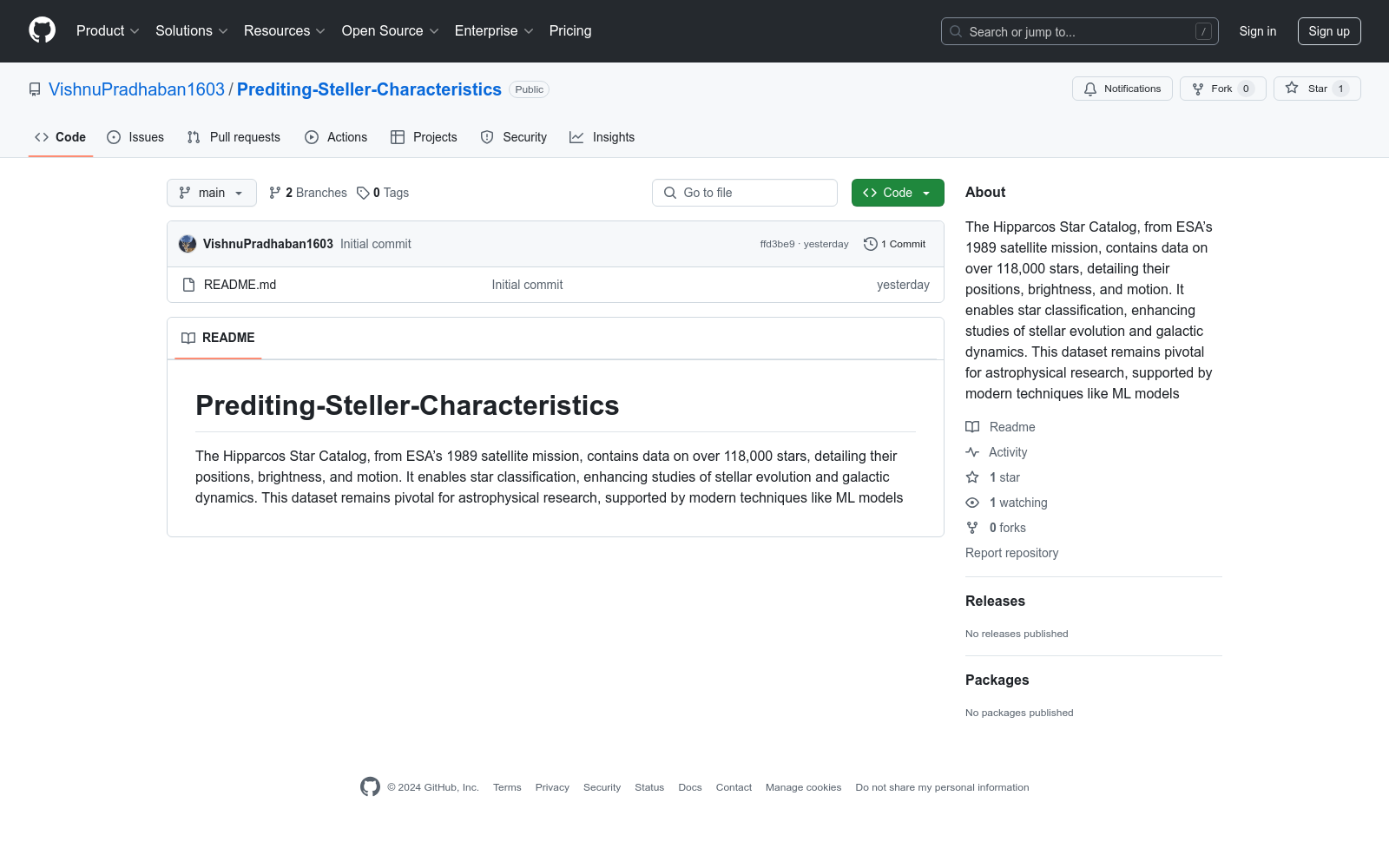Click the Sign in link
This screenshot has height=868, width=1389.
click(1258, 31)
